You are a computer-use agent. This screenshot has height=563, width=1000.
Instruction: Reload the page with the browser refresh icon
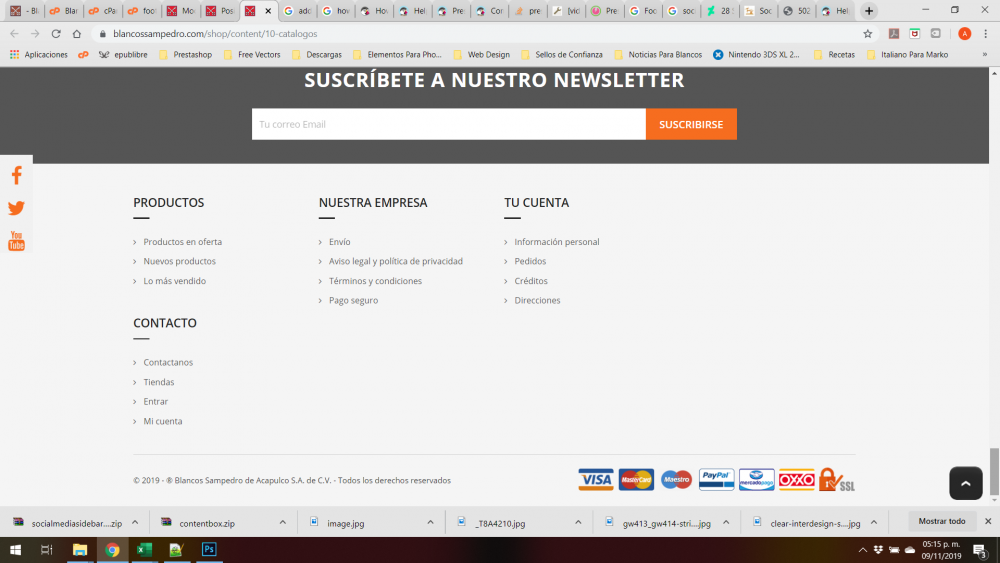point(56,34)
